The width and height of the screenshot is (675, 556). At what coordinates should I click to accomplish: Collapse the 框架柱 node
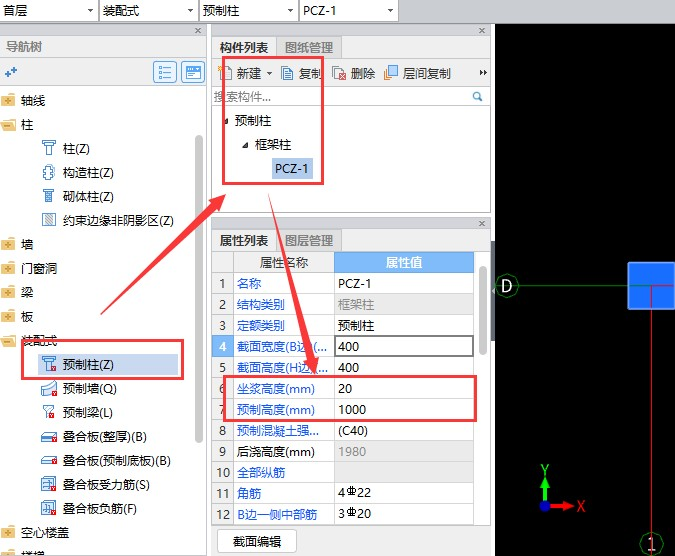tap(245, 145)
